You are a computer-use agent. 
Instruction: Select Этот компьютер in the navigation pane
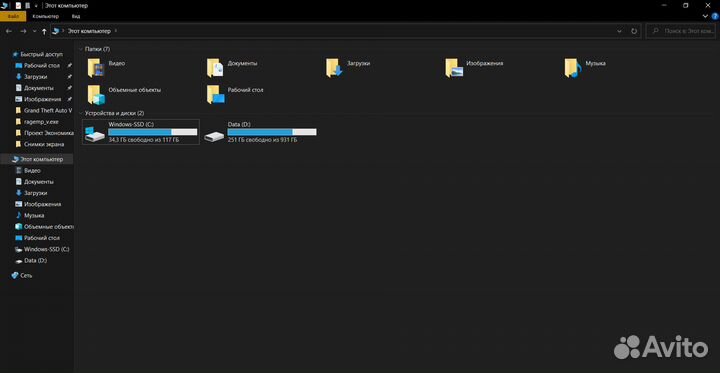[x=37, y=159]
